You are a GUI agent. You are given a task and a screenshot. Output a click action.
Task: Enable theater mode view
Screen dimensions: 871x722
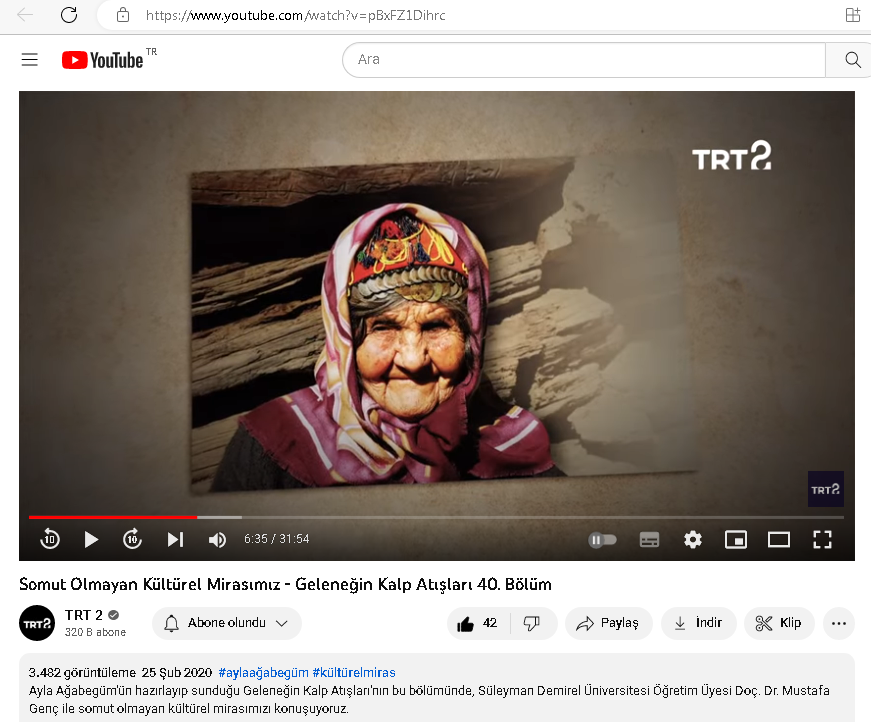pos(779,540)
